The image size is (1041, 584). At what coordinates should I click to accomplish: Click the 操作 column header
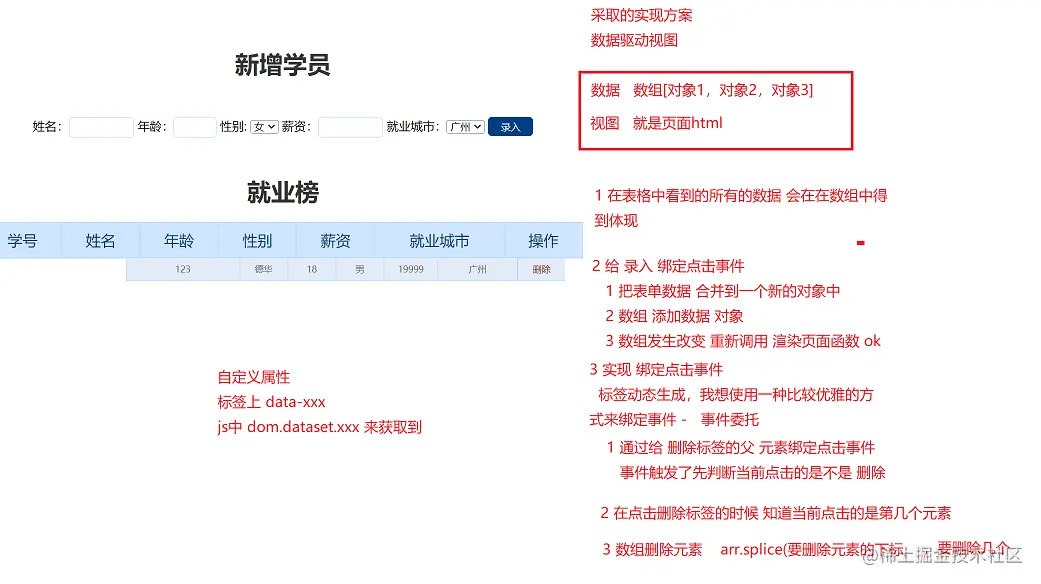(543, 241)
